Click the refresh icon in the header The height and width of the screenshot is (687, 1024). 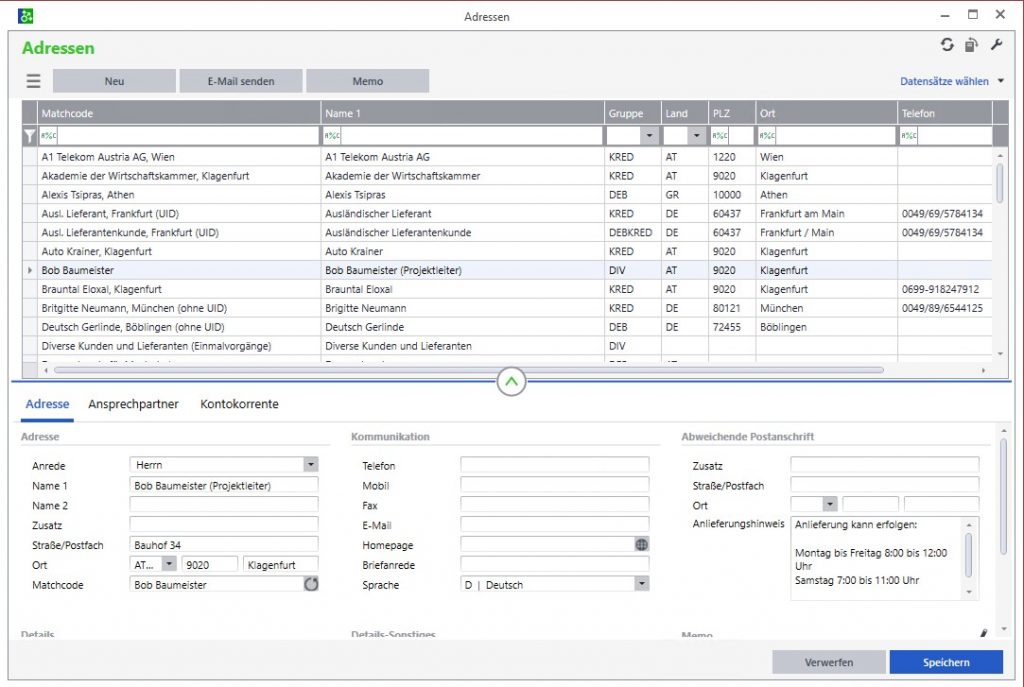[947, 45]
